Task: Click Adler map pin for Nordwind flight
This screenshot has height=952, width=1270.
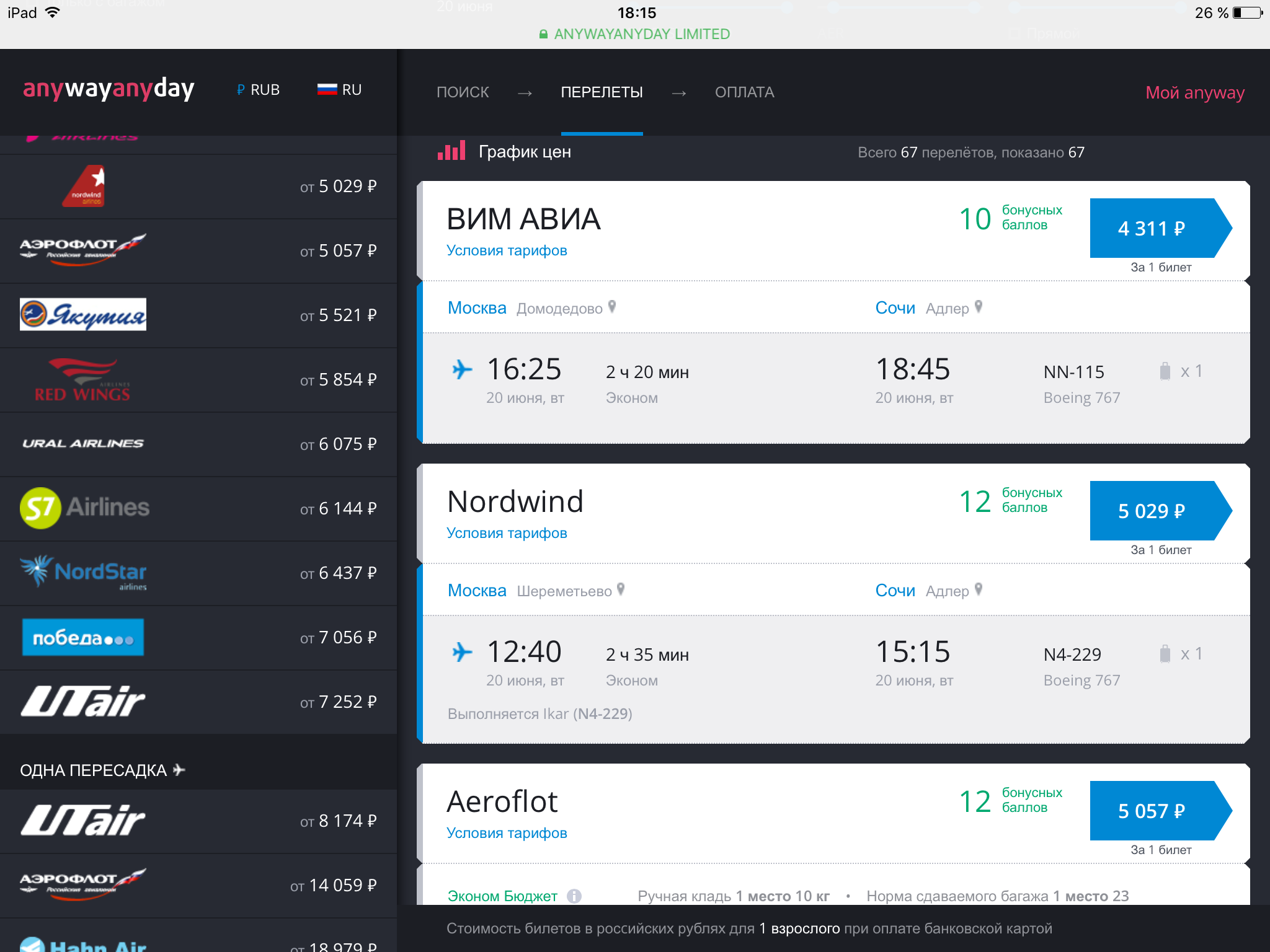Action: [x=979, y=589]
